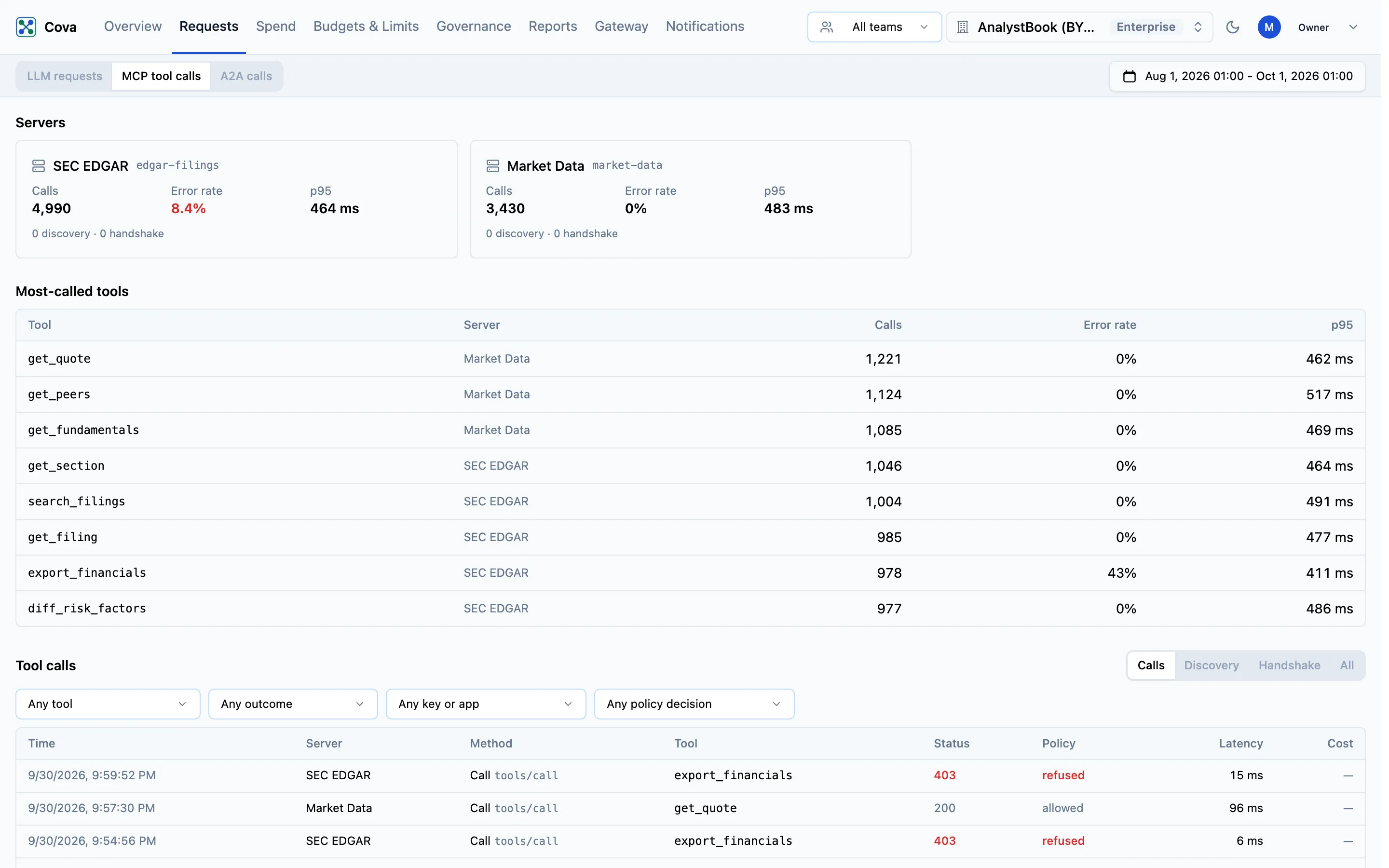1389x868 pixels.
Task: Select the MCP tool calls view
Action: 161,76
